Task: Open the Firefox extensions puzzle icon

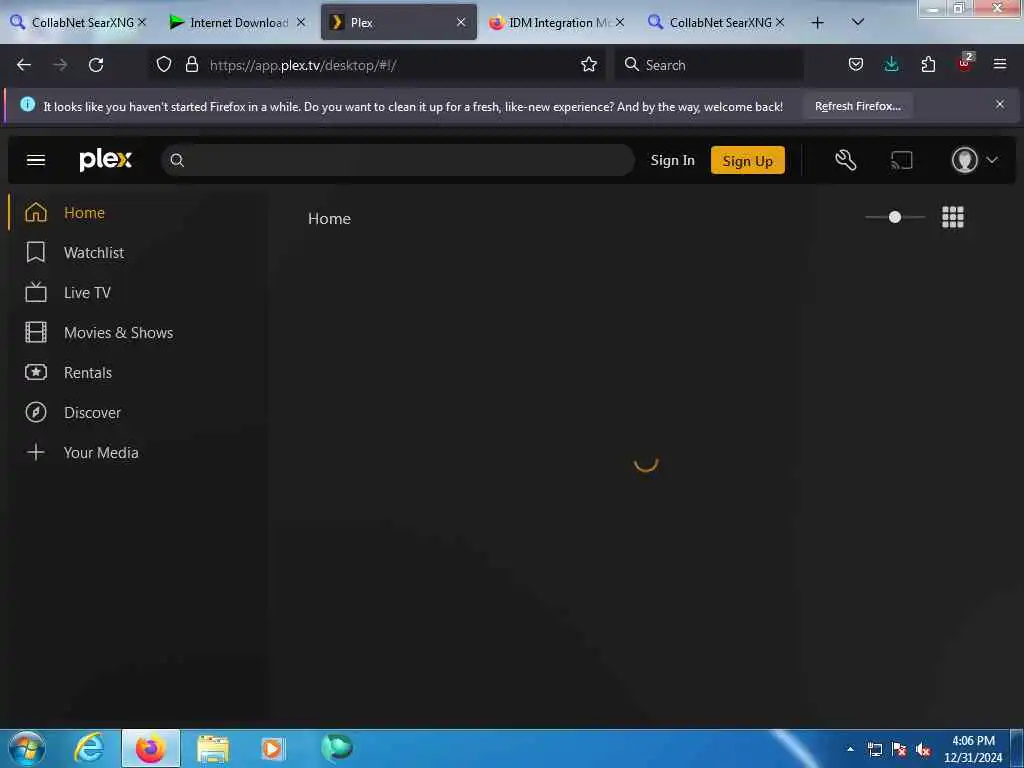Action: pyautogui.click(x=928, y=64)
